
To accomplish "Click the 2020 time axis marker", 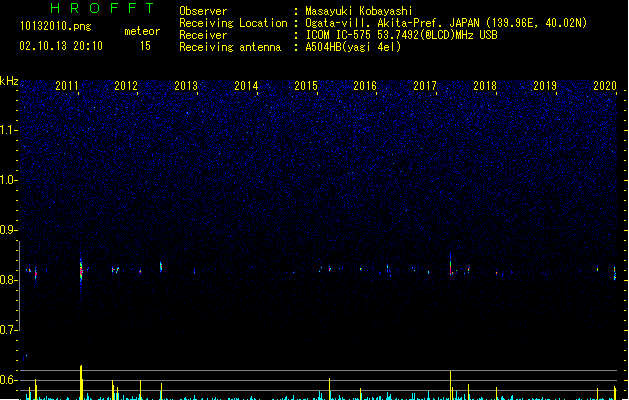I will click(x=605, y=86).
